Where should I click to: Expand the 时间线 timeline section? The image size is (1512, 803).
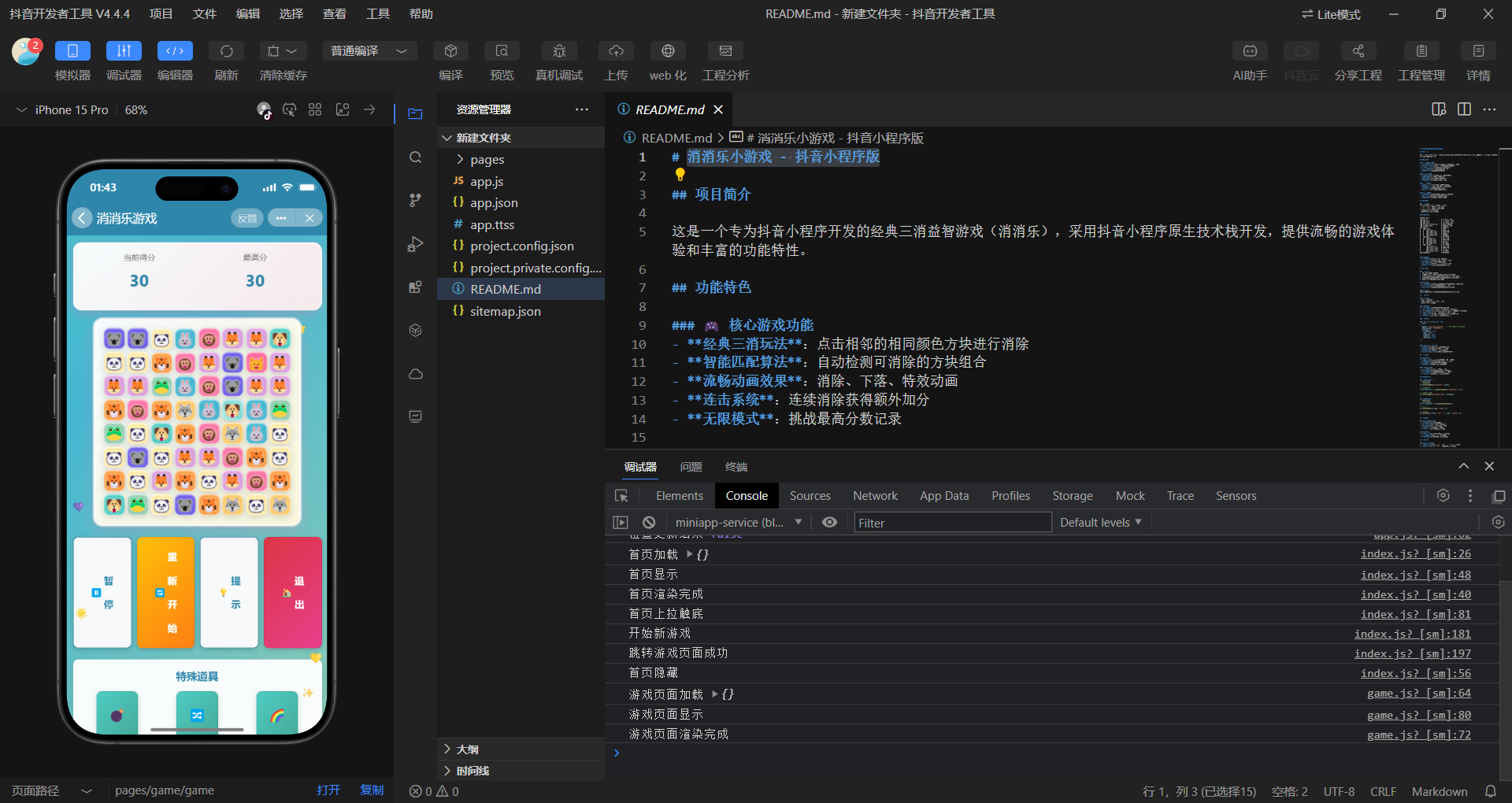click(520, 771)
